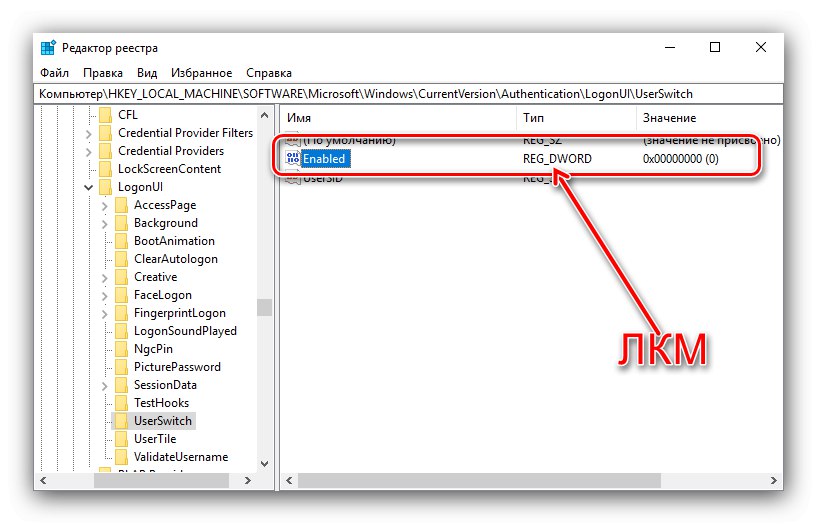Click the PicturePassword folder icon
This screenshot has width=817, height=524.
point(121,367)
